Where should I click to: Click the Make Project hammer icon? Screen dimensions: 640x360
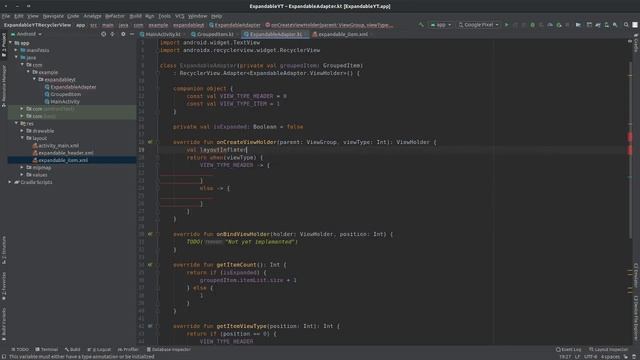pos(421,25)
